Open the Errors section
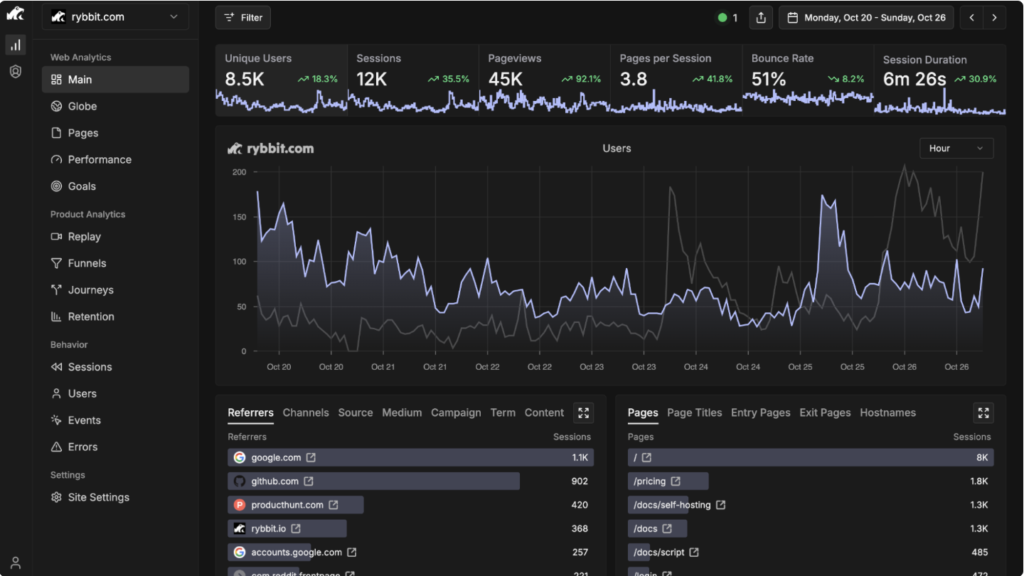 (x=116, y=447)
